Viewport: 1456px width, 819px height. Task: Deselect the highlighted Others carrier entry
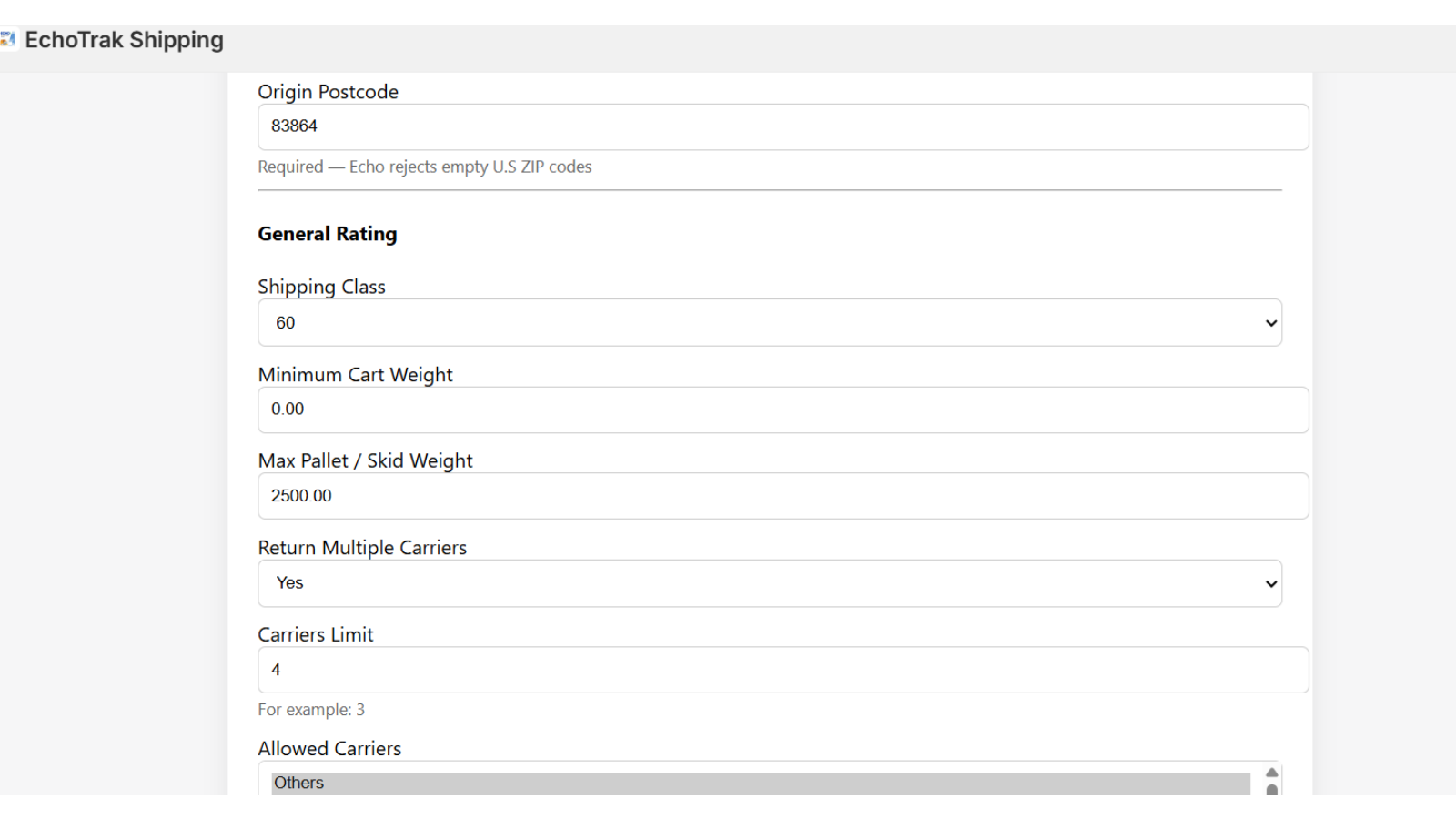point(637,783)
